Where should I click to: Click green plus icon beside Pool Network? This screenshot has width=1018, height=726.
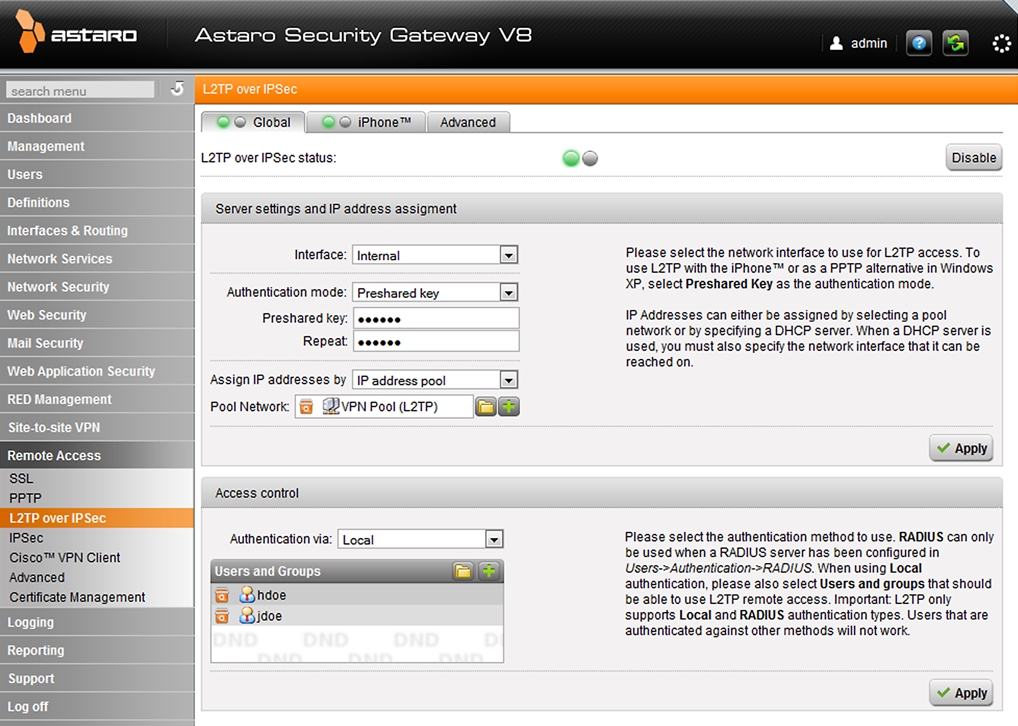pyautogui.click(x=509, y=407)
